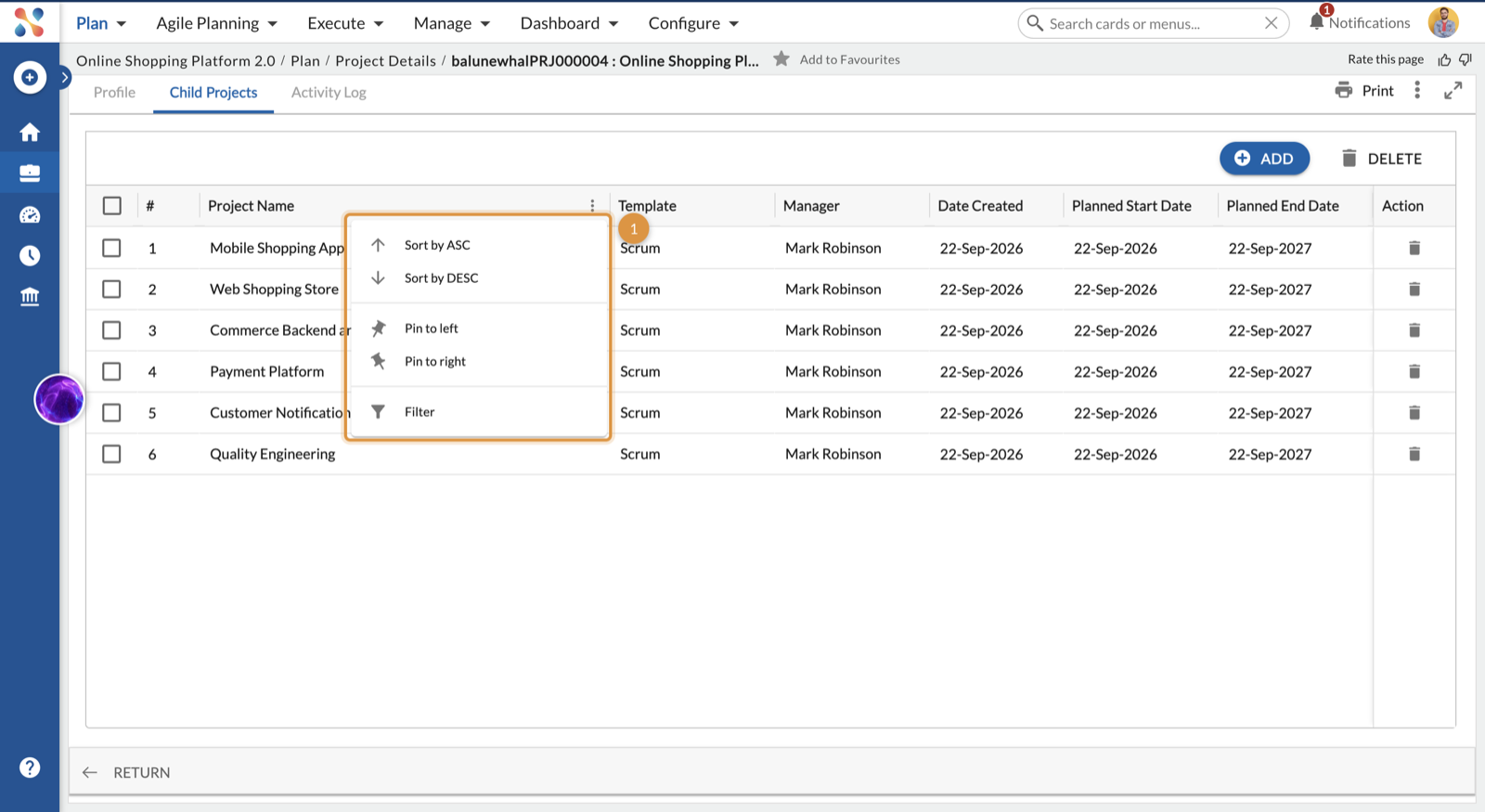Click the RETURN button
Screen dimensions: 1485x812
tap(126, 772)
